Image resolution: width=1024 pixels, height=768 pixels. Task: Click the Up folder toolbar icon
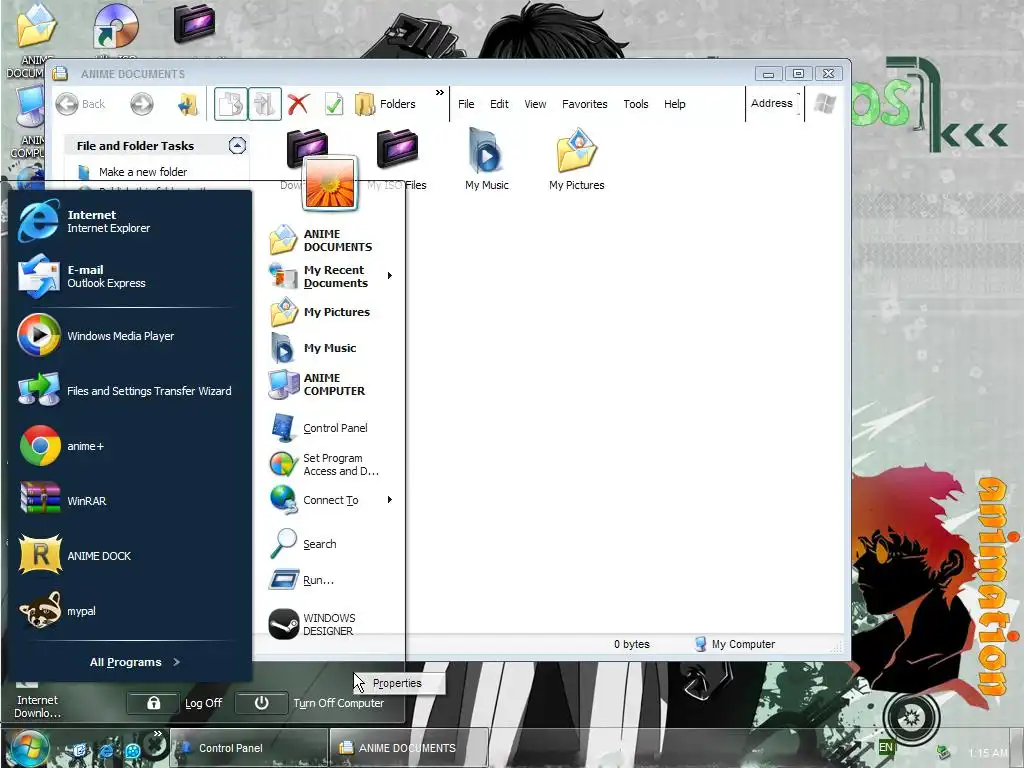point(187,104)
